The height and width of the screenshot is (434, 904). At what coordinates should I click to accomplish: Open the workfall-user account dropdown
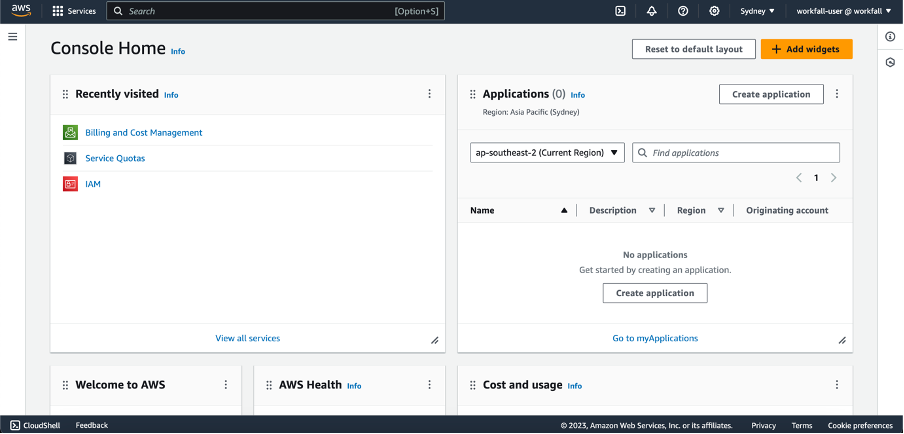pos(843,11)
